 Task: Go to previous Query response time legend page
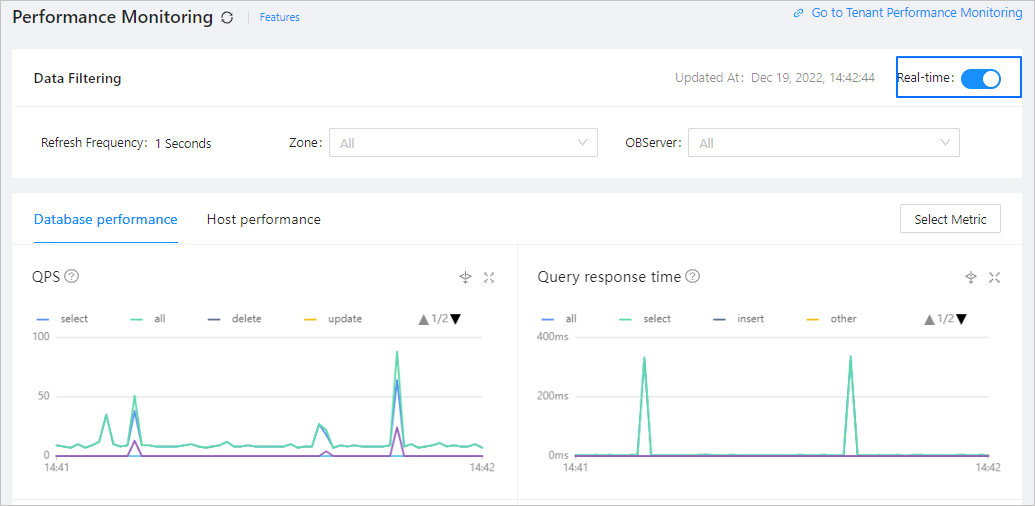point(929,319)
